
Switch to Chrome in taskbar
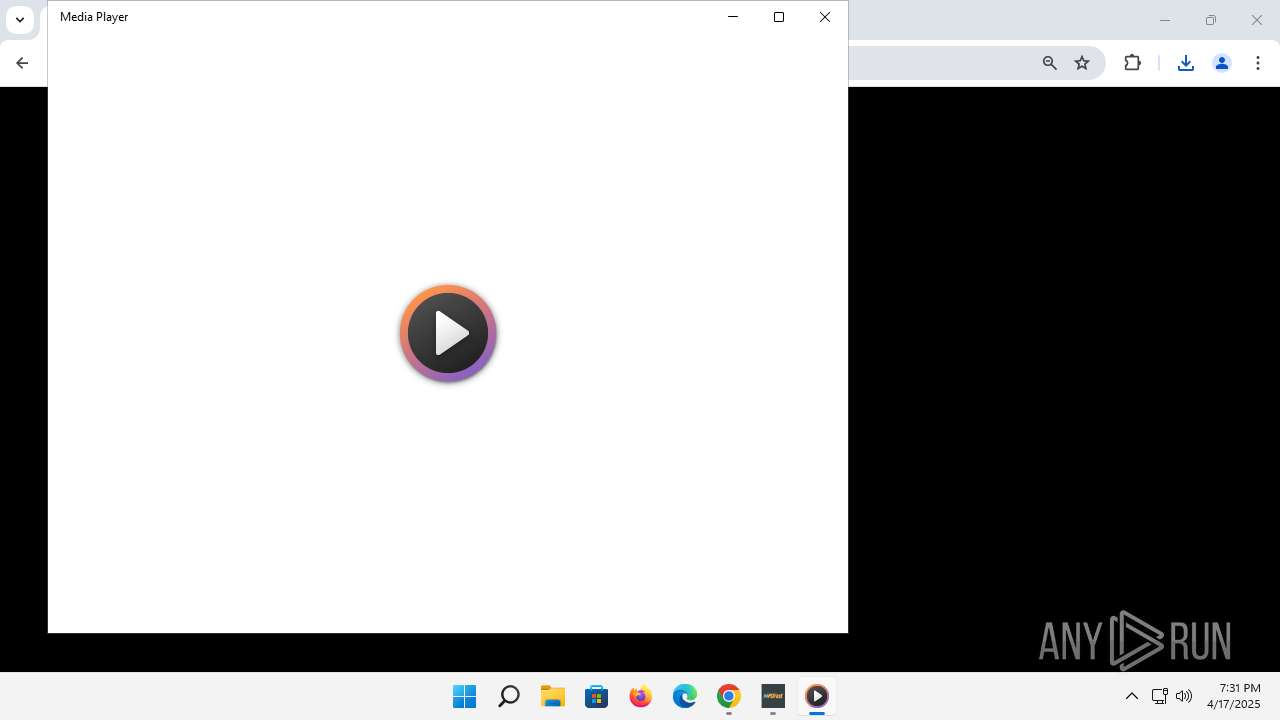coord(729,696)
